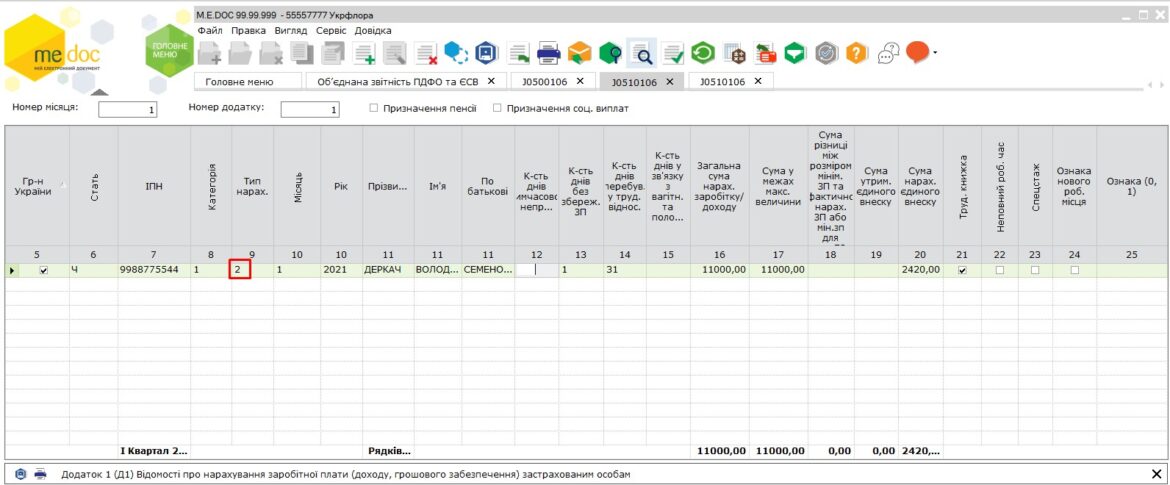Screen dimensions: 1170x485
Task: Click the blue hexagon arrows icon
Action: [x=455, y=53]
